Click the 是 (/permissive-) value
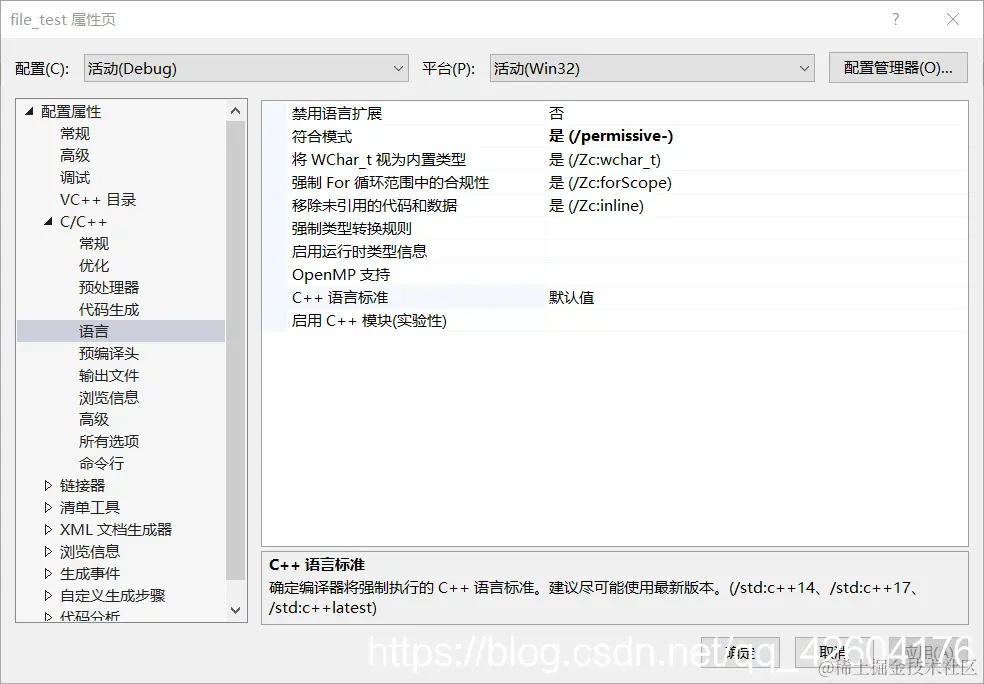The image size is (984, 684). pos(611,136)
